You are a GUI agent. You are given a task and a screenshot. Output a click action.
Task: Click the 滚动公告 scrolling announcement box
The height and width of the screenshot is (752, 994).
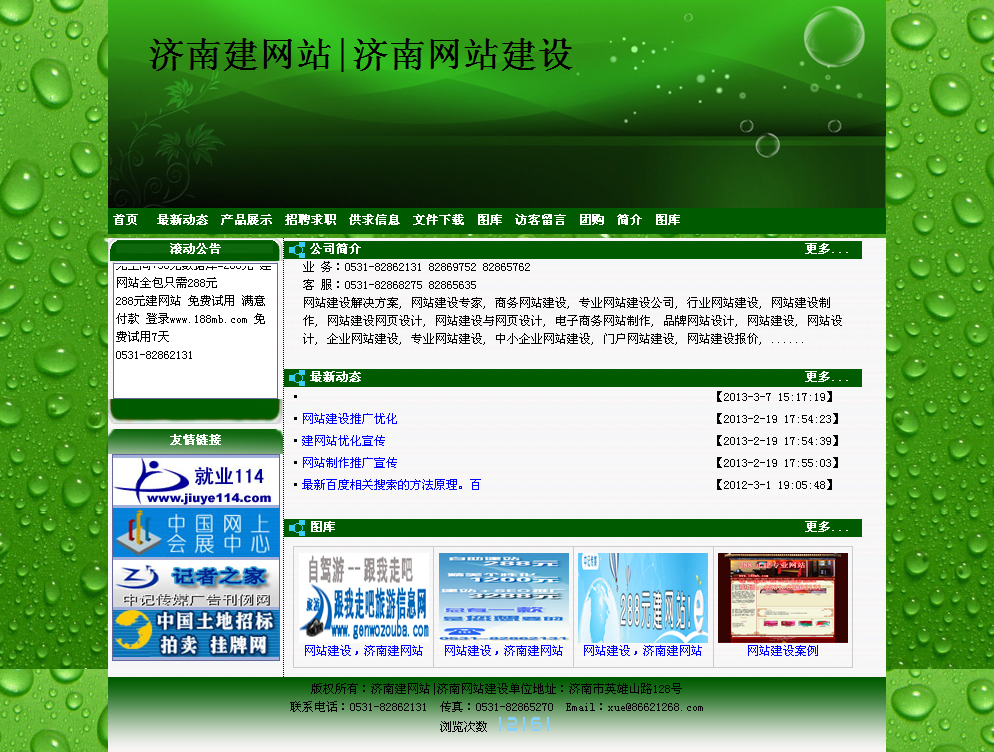pos(195,330)
